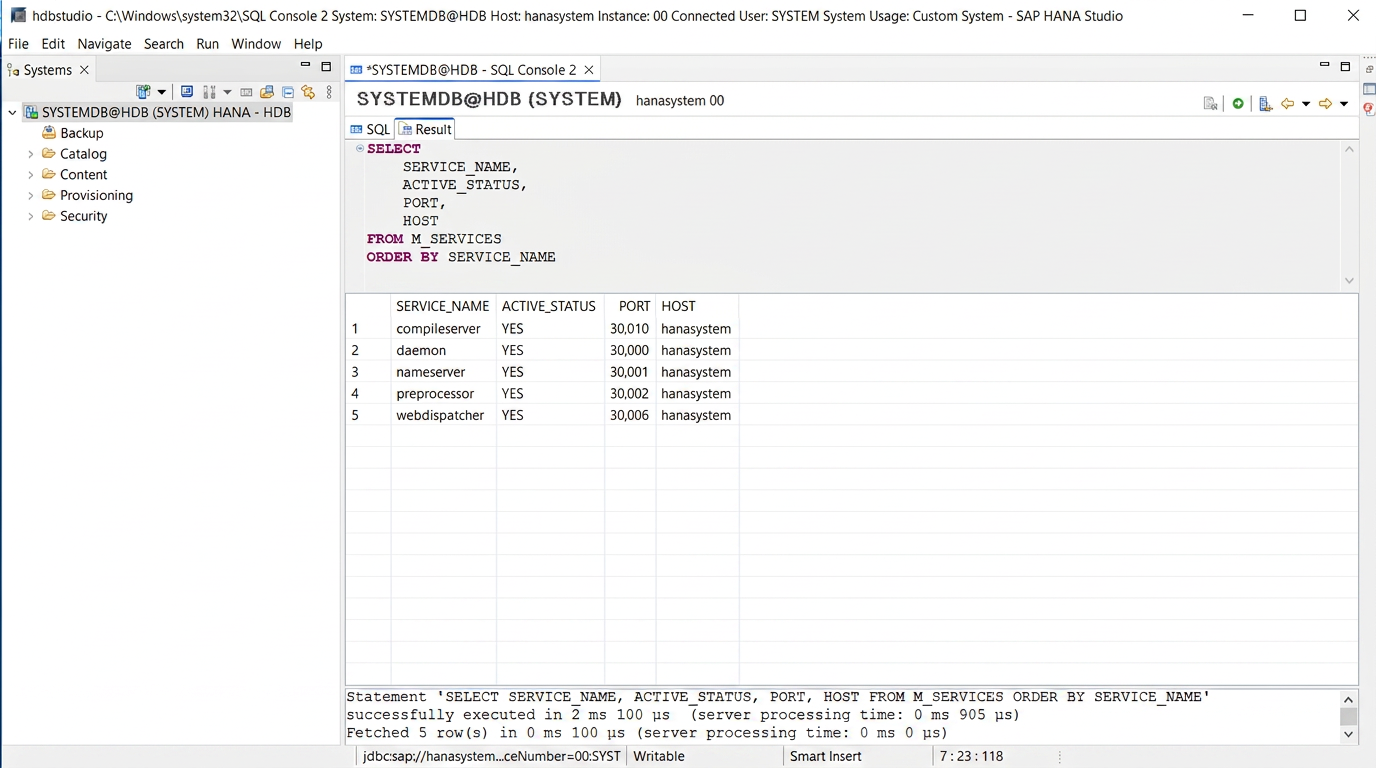Close the Systems view tab
Viewport: 1376px width, 768px height.
(84, 70)
